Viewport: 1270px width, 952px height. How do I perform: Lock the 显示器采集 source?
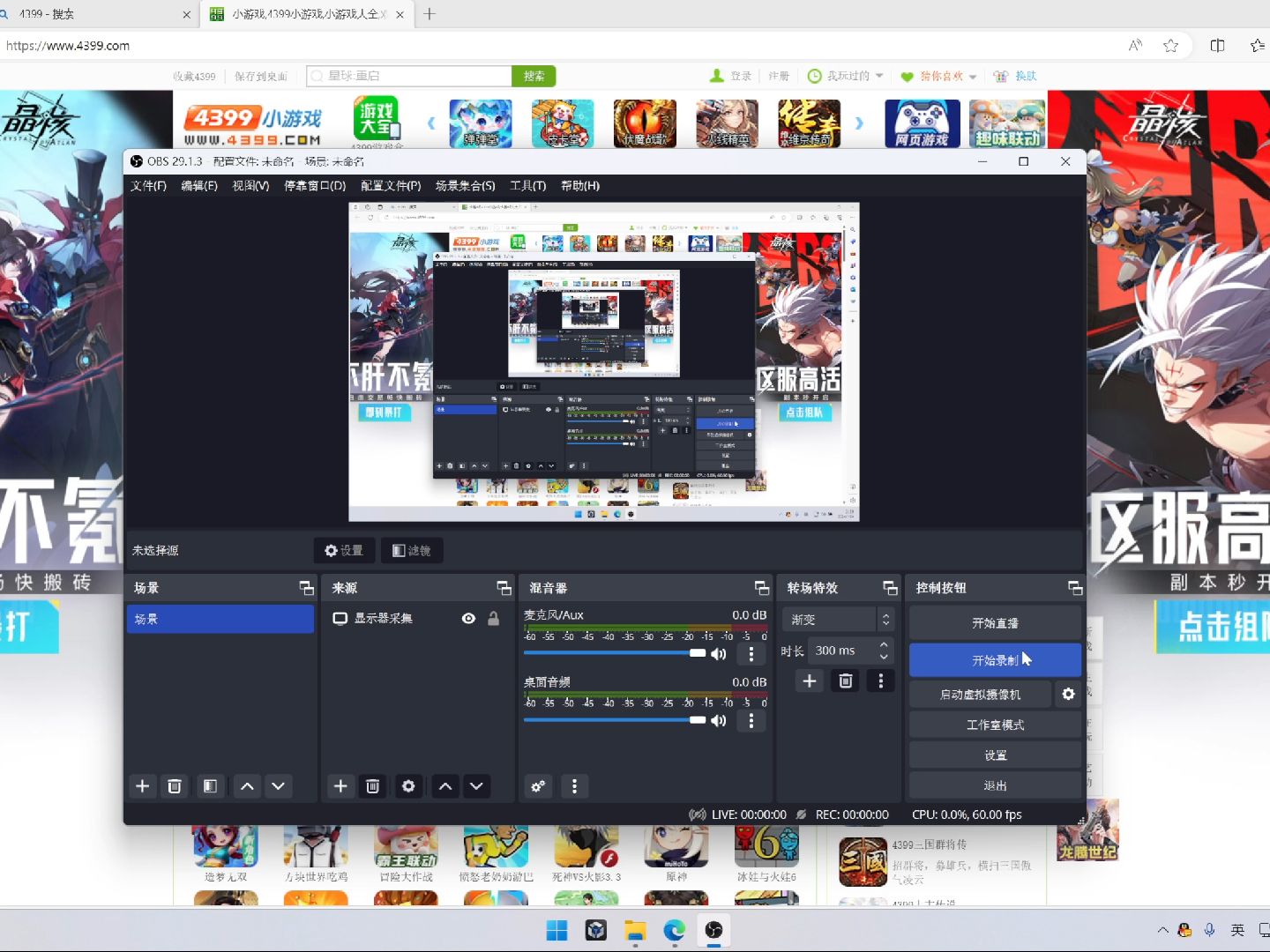click(x=494, y=619)
